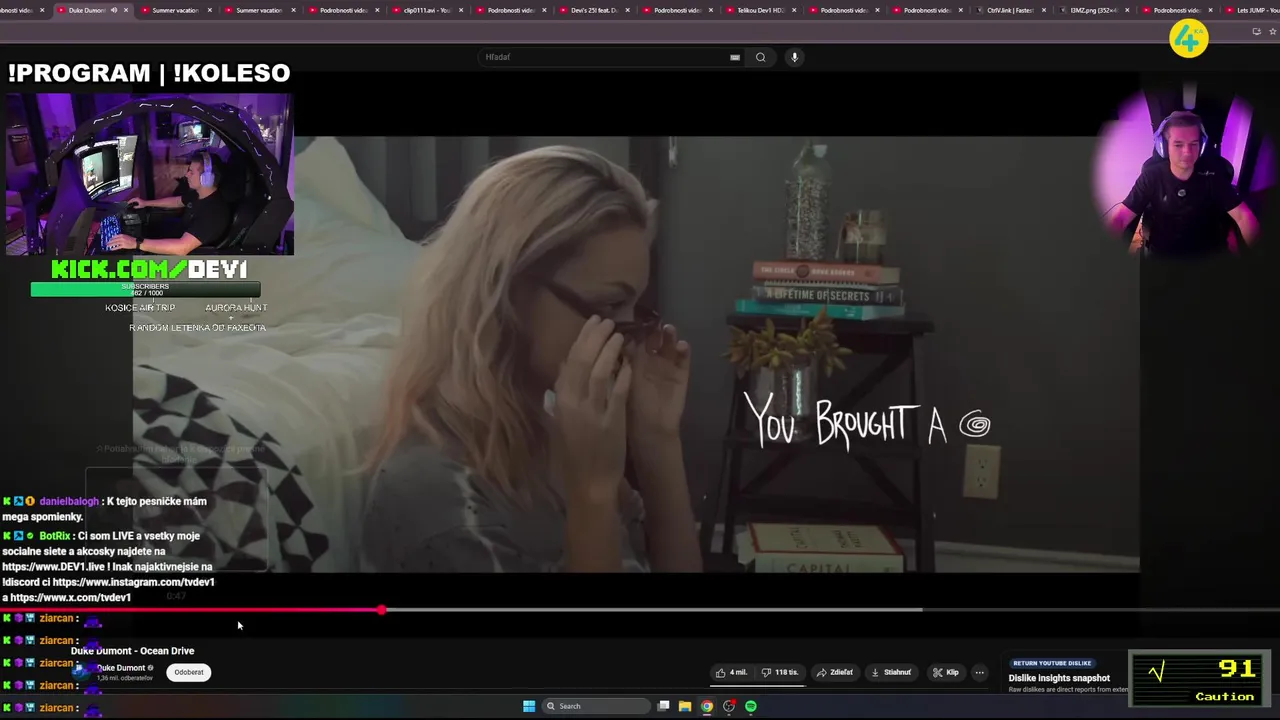Switch to the clip0111.avi tab
The image size is (1280, 720).
(x=427, y=10)
